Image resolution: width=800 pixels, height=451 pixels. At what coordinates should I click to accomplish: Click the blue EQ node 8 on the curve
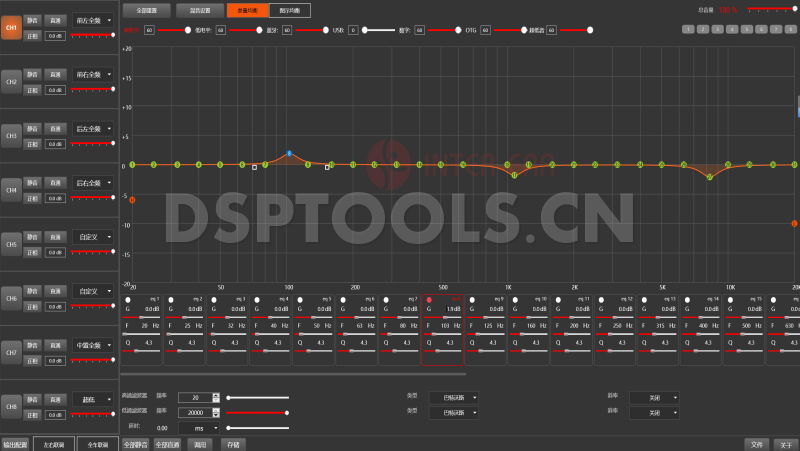[289, 154]
